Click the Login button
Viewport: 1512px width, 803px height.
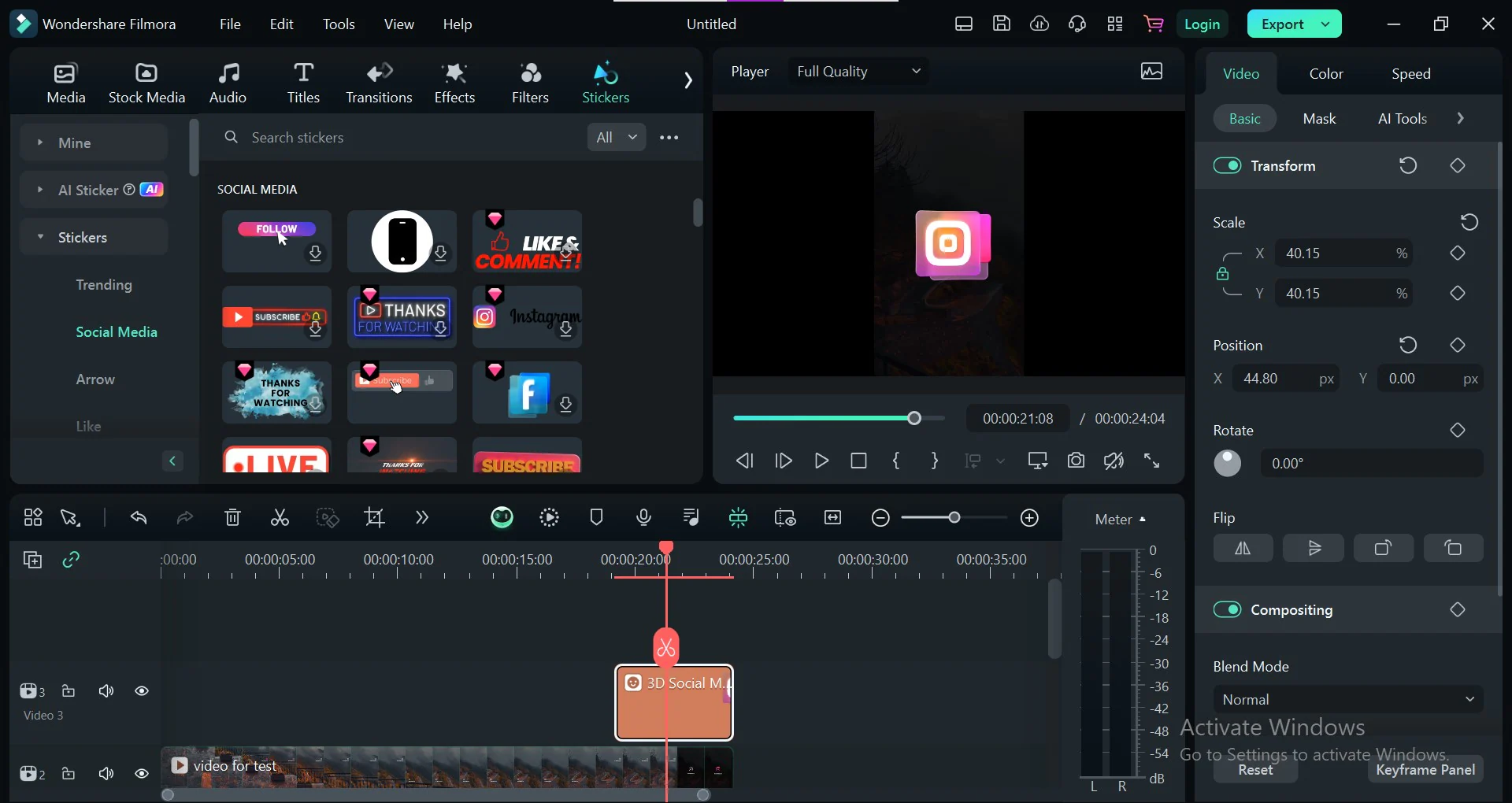pyautogui.click(x=1203, y=24)
